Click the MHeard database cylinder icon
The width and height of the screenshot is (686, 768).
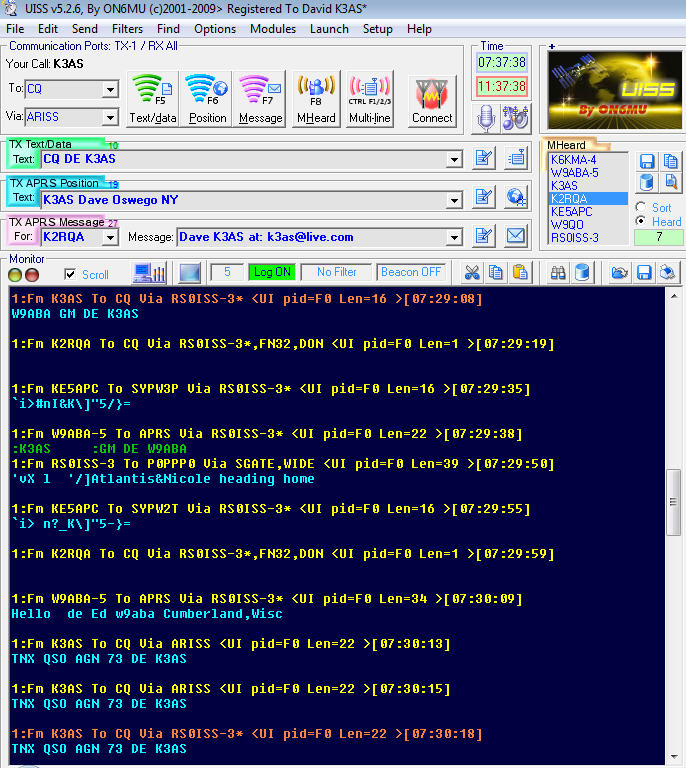tap(647, 183)
